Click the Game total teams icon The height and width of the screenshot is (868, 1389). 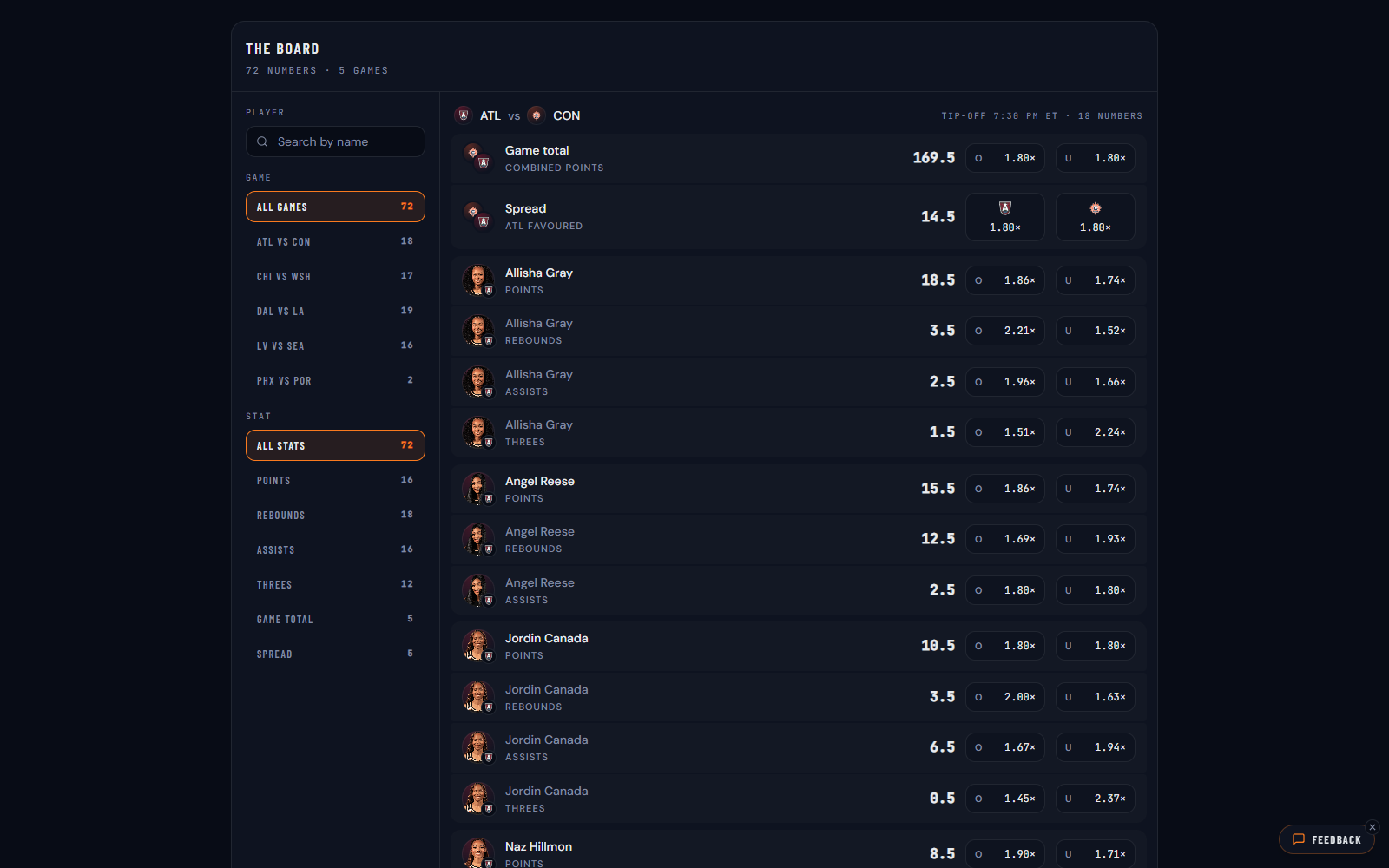(x=477, y=157)
